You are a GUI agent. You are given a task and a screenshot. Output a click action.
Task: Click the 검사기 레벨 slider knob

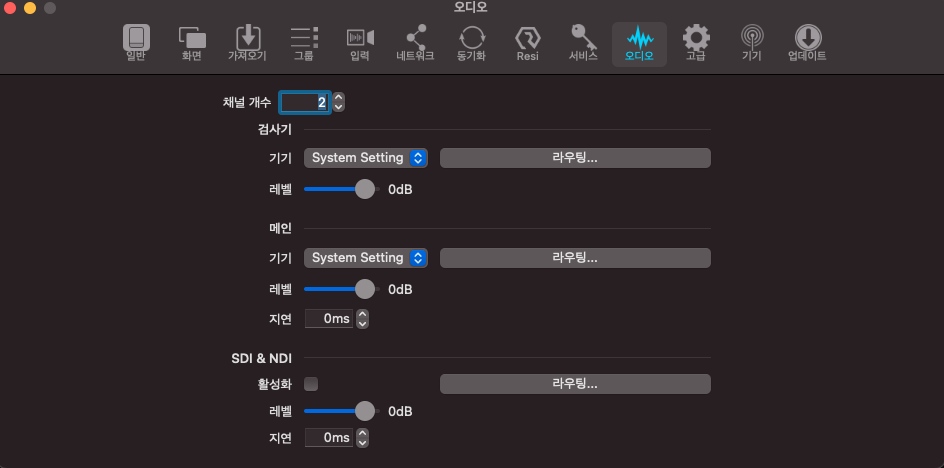coord(365,189)
